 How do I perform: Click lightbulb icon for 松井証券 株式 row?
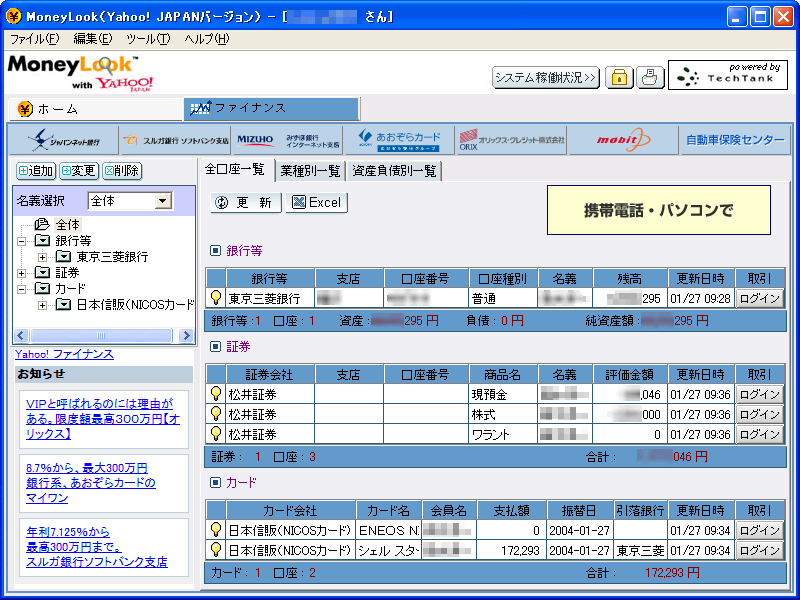pyautogui.click(x=216, y=414)
